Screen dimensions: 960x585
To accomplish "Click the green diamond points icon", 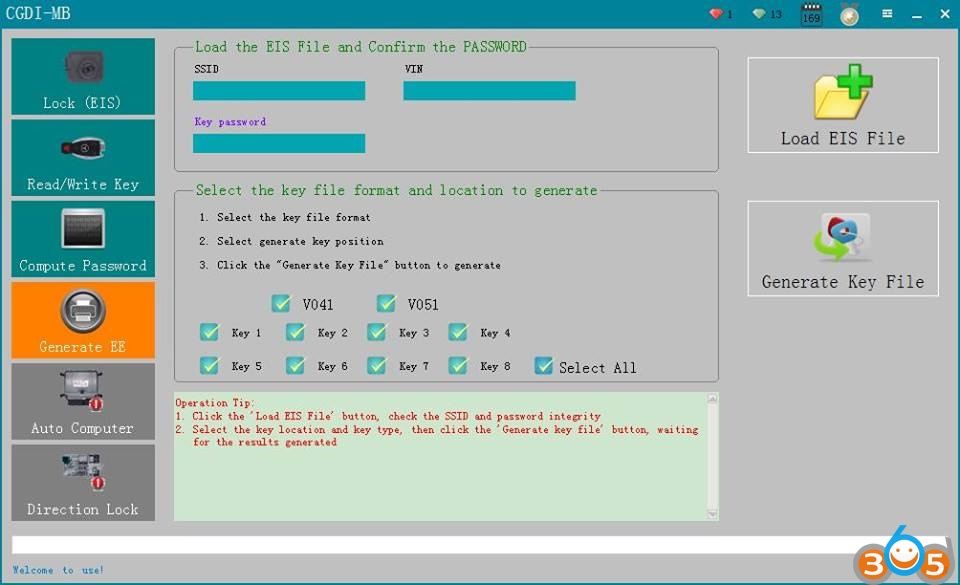I will click(x=760, y=14).
